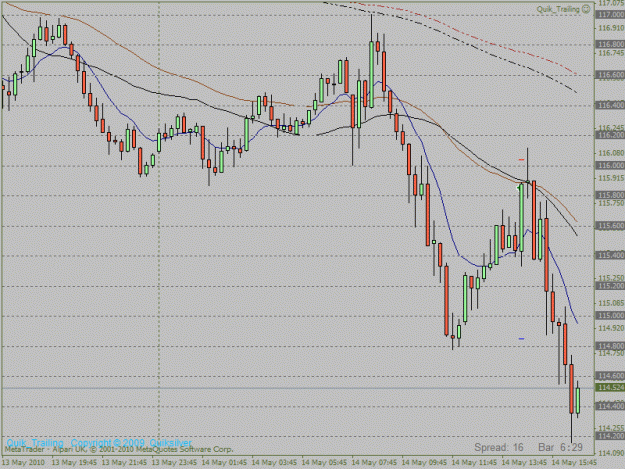Click the Quik_Trailing expert advisor label
The width and height of the screenshot is (625, 469).
(558, 9)
